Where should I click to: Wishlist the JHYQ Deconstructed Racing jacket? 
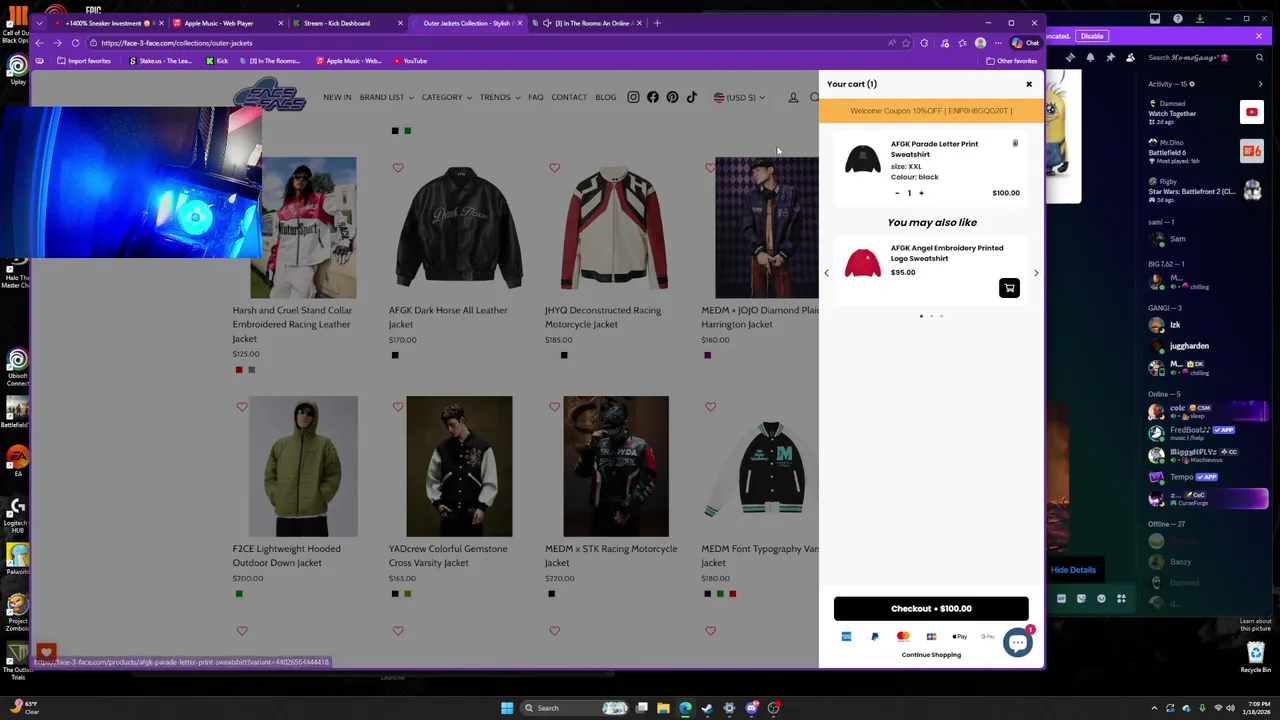[x=554, y=168]
